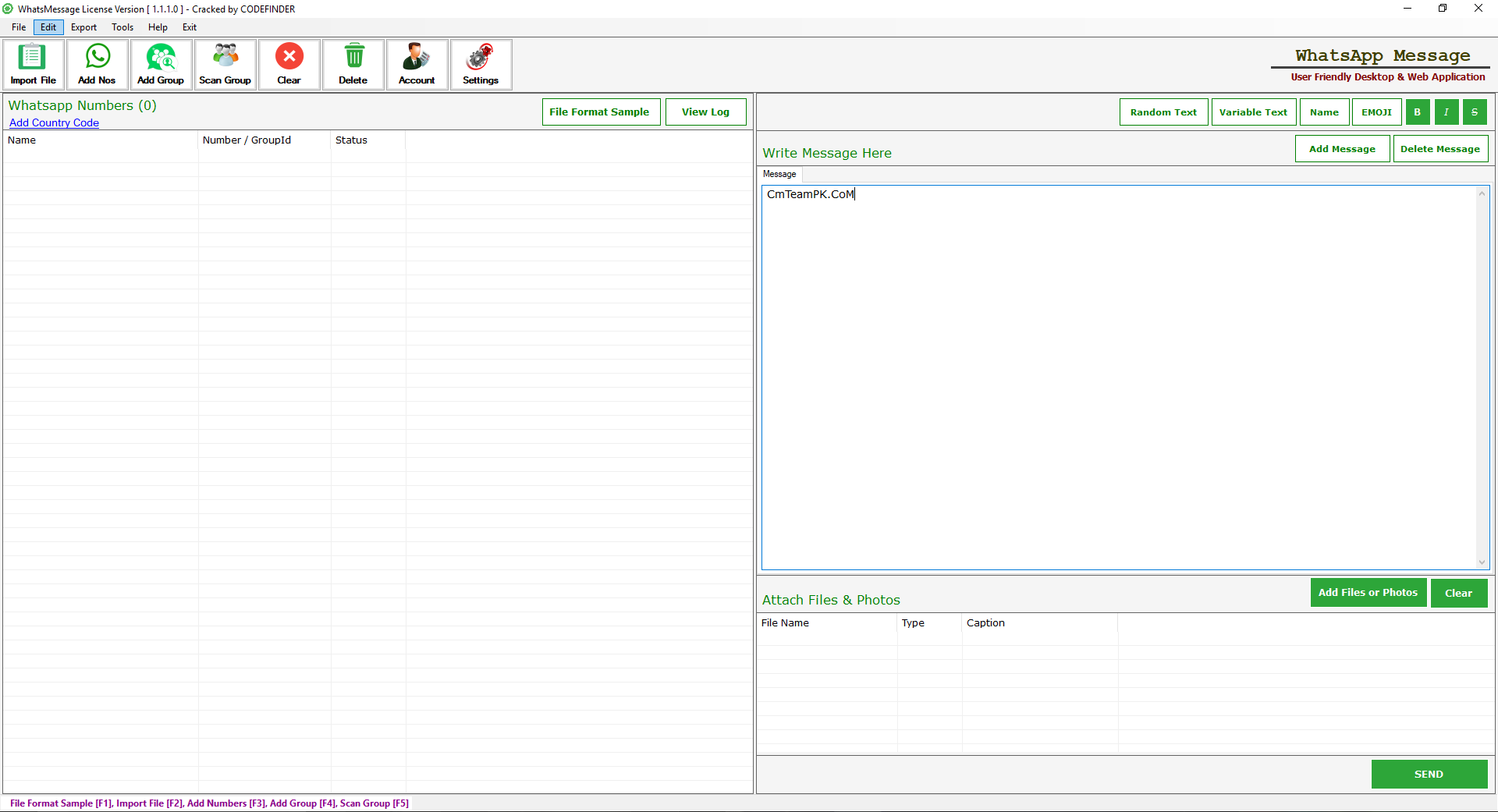Open the Tools menu

[x=122, y=27]
